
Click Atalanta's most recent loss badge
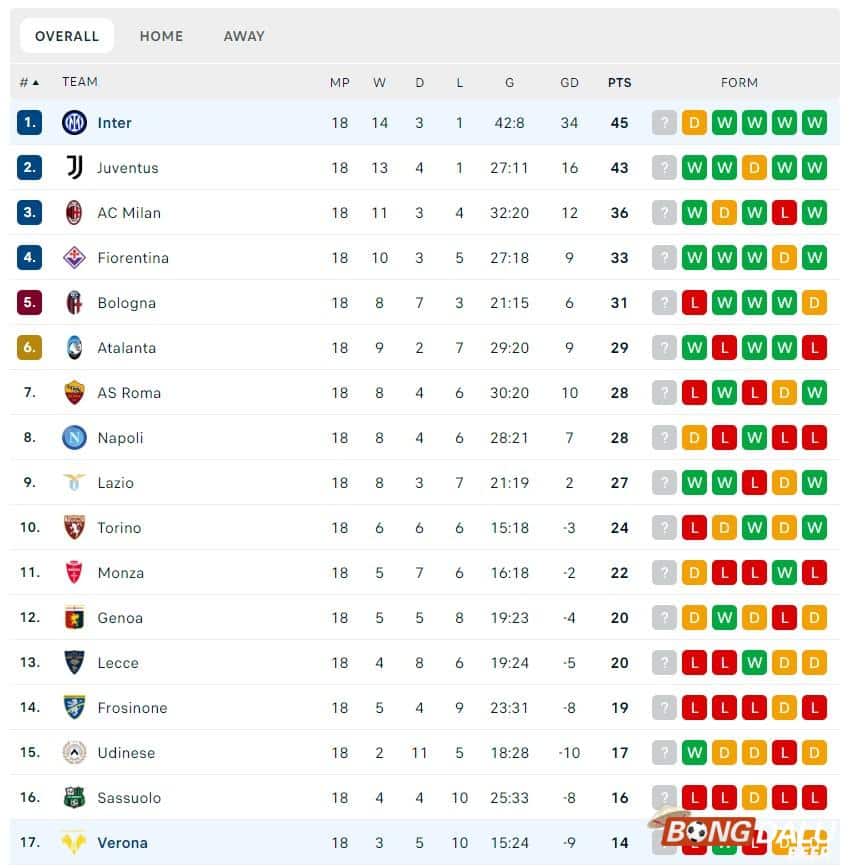click(815, 347)
